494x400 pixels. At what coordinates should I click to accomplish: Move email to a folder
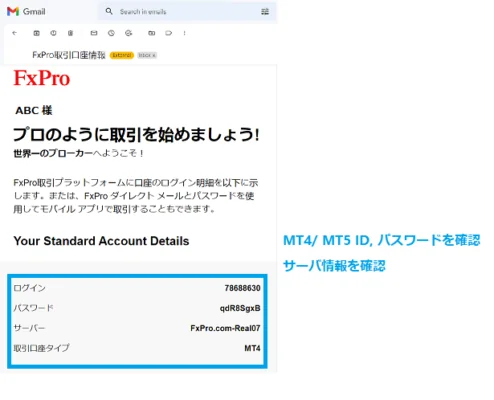click(x=152, y=33)
